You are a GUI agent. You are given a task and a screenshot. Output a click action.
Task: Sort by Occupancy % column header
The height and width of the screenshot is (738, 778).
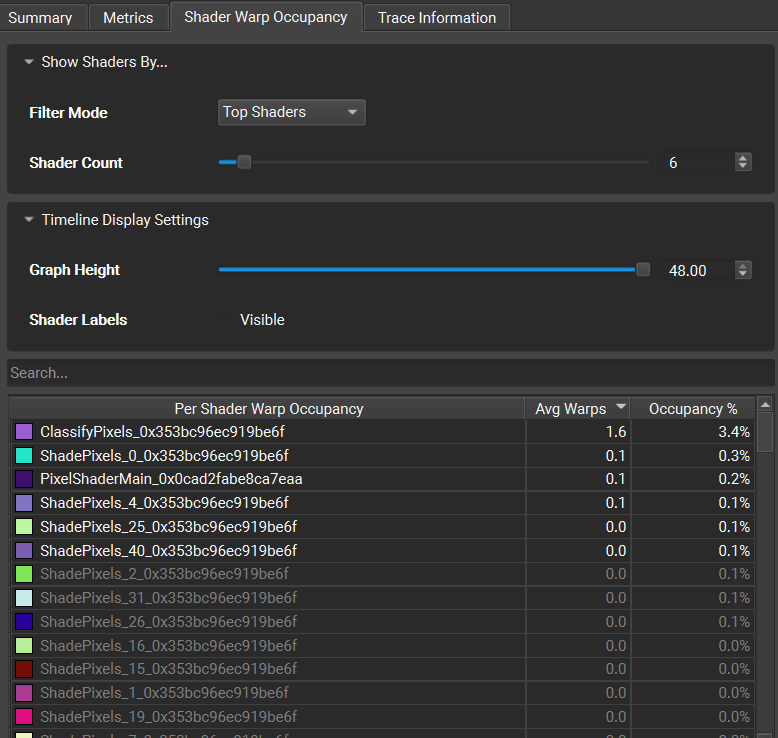(693, 408)
